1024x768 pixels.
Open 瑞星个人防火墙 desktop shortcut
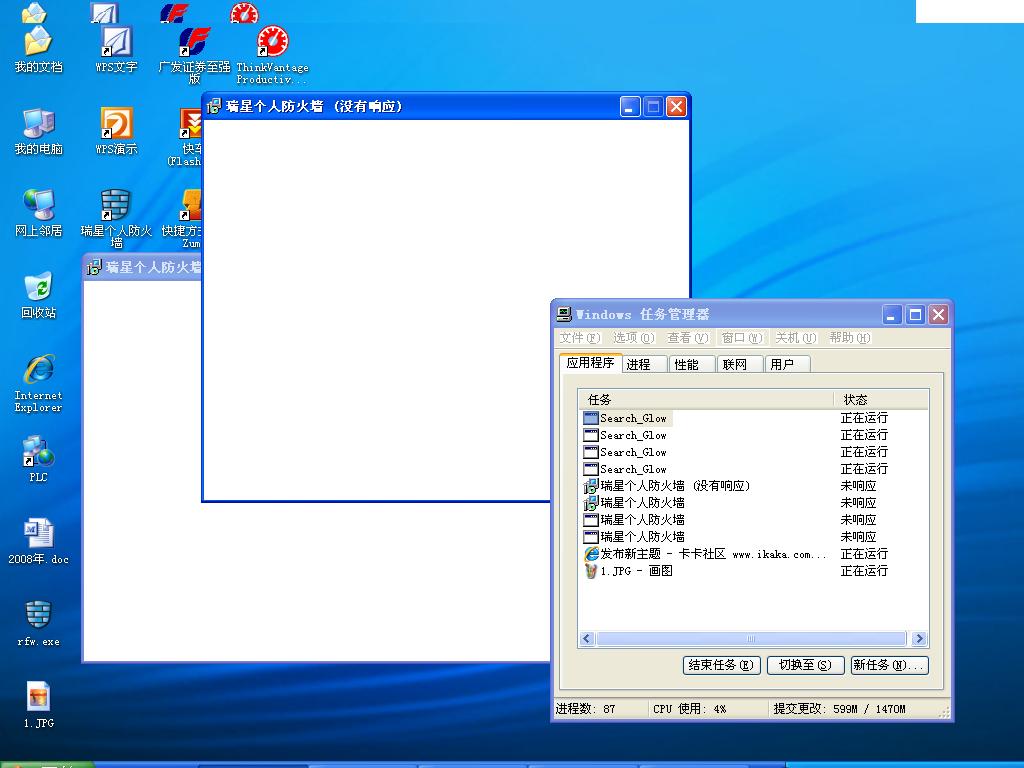point(116,219)
